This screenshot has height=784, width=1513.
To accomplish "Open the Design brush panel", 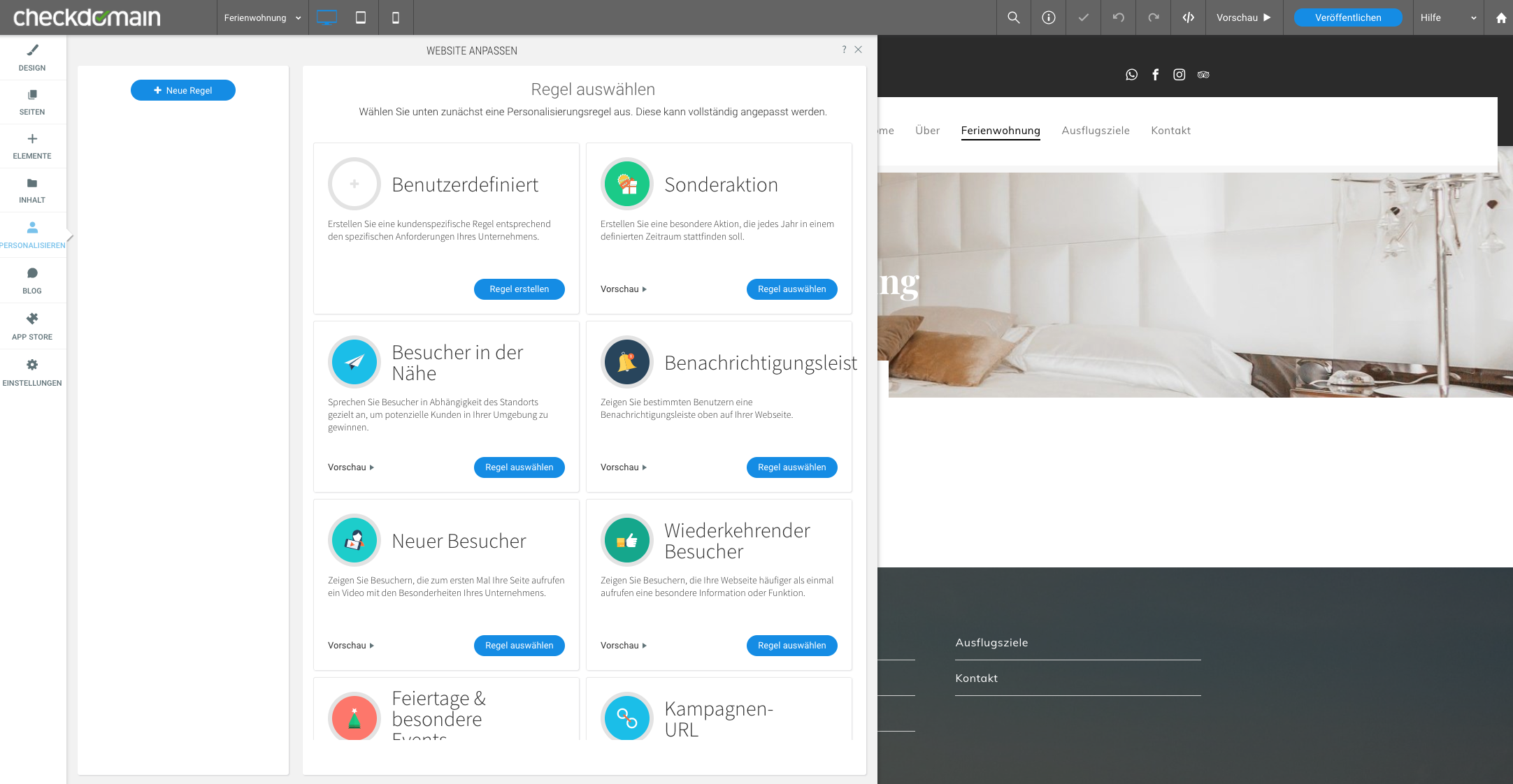I will pos(32,57).
